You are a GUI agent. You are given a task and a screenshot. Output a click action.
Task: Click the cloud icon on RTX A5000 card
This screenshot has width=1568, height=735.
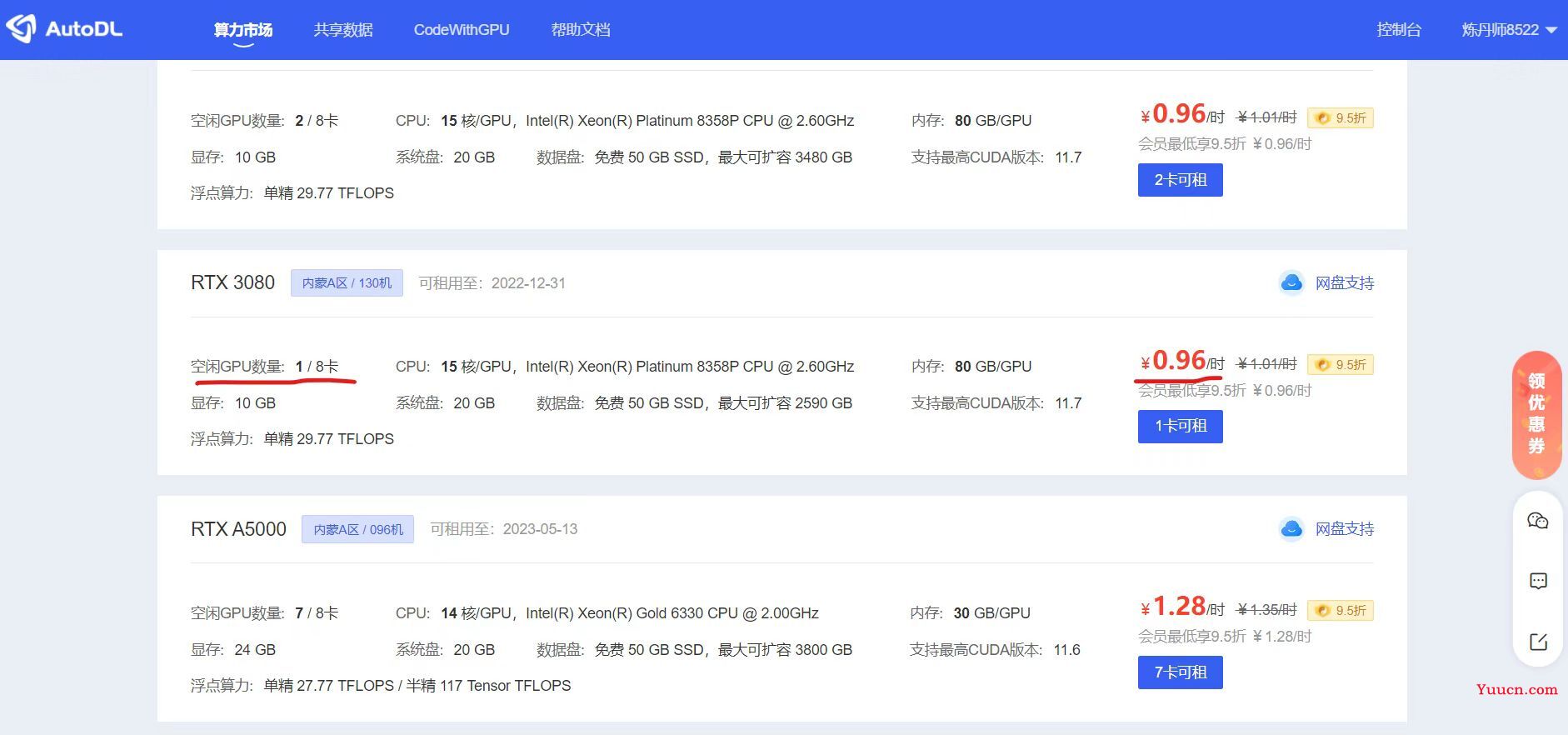pyautogui.click(x=1291, y=529)
